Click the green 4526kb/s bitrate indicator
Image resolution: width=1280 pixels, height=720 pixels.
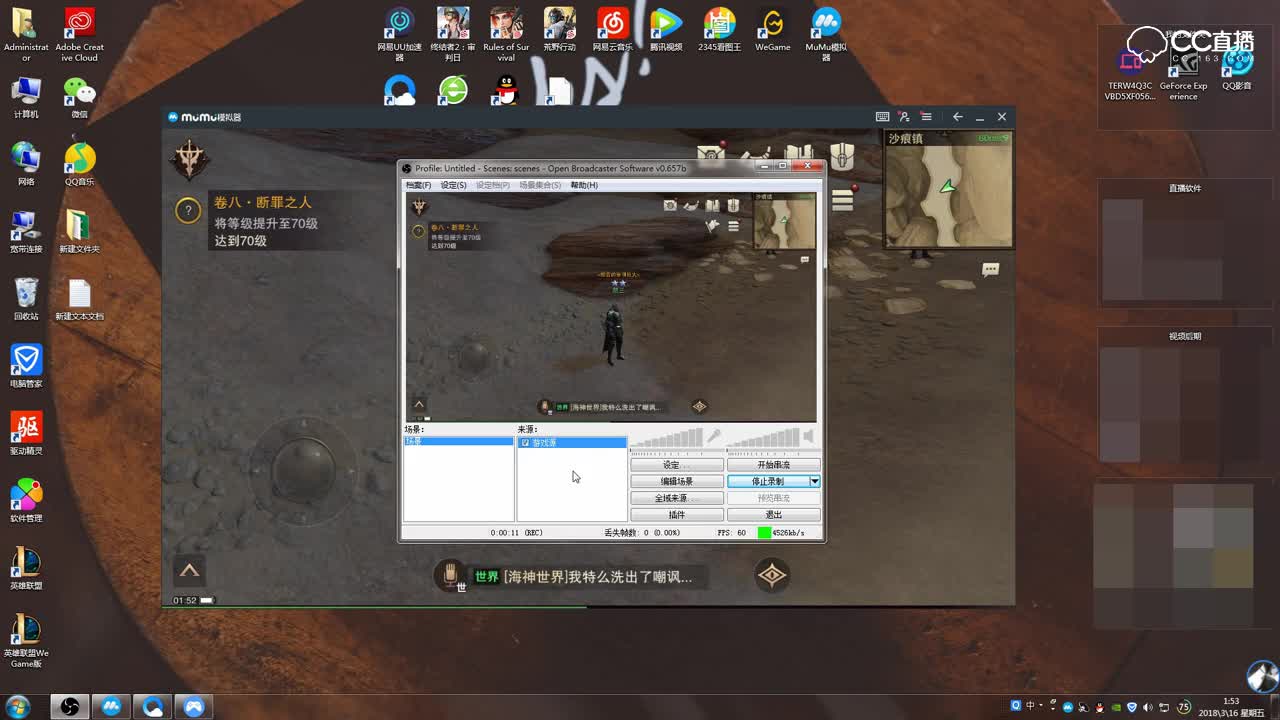(x=781, y=533)
